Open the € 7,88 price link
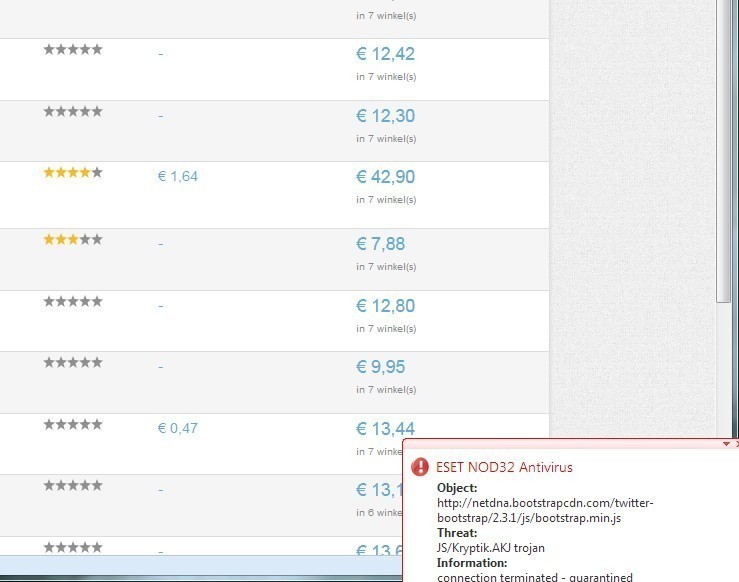The image size is (739, 582). point(380,244)
